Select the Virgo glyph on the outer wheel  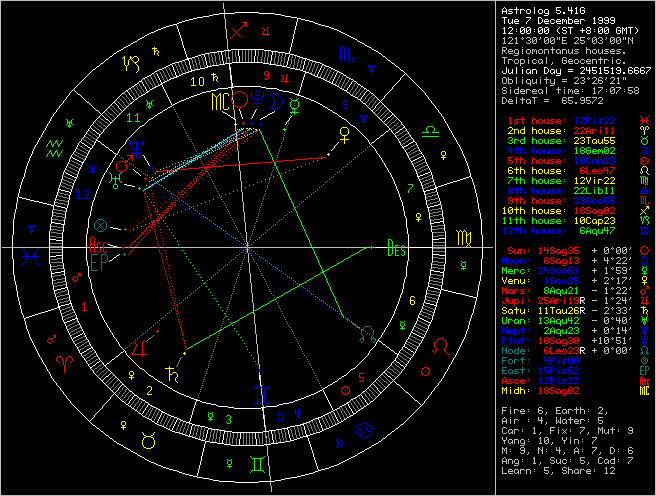[465, 241]
